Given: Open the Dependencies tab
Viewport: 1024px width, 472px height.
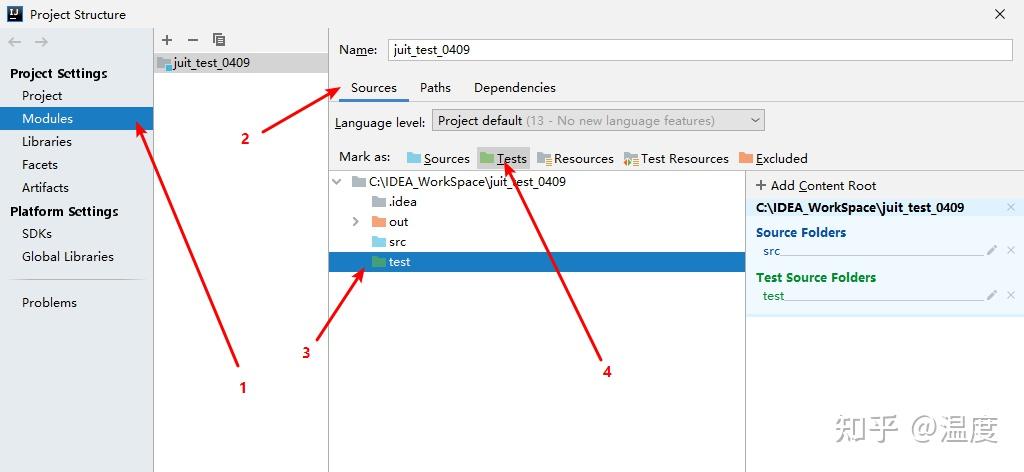Looking at the screenshot, I should pos(514,88).
